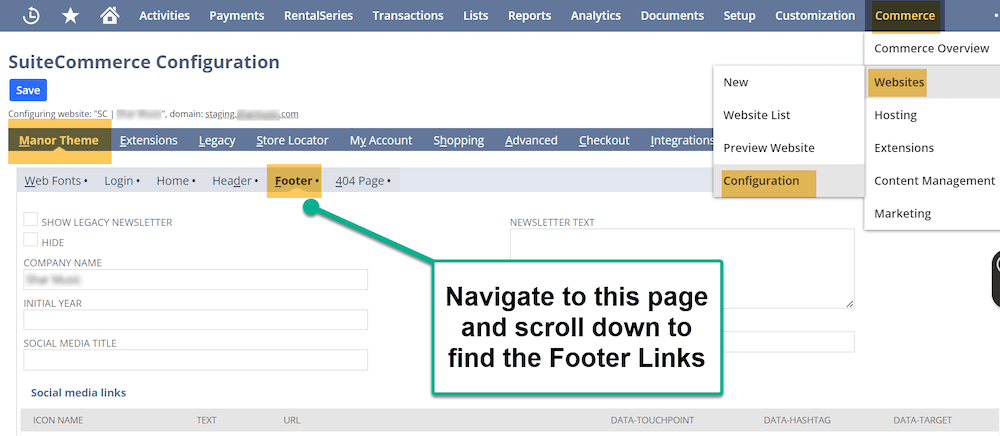Screen dimensions: 1000x436
Task: Open the RentalSeries menu
Action: click(318, 16)
